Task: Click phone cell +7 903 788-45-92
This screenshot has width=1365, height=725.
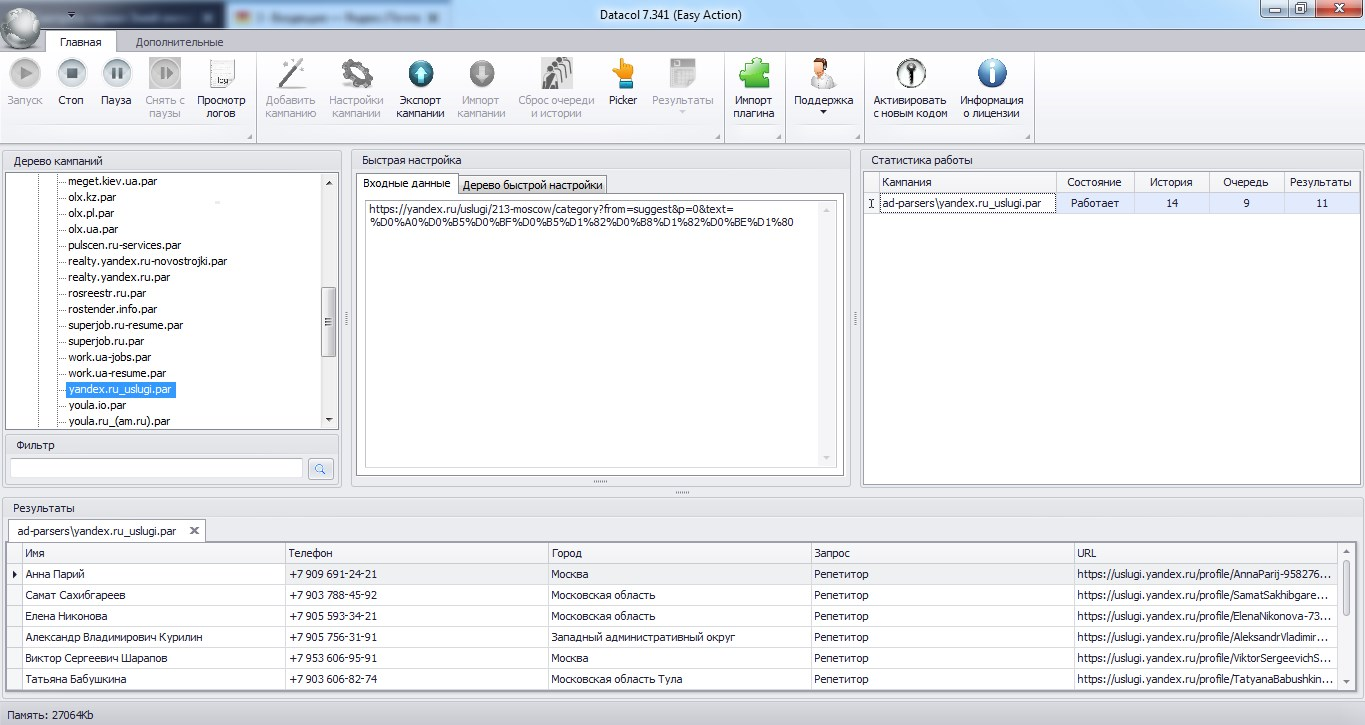Action: (416, 595)
